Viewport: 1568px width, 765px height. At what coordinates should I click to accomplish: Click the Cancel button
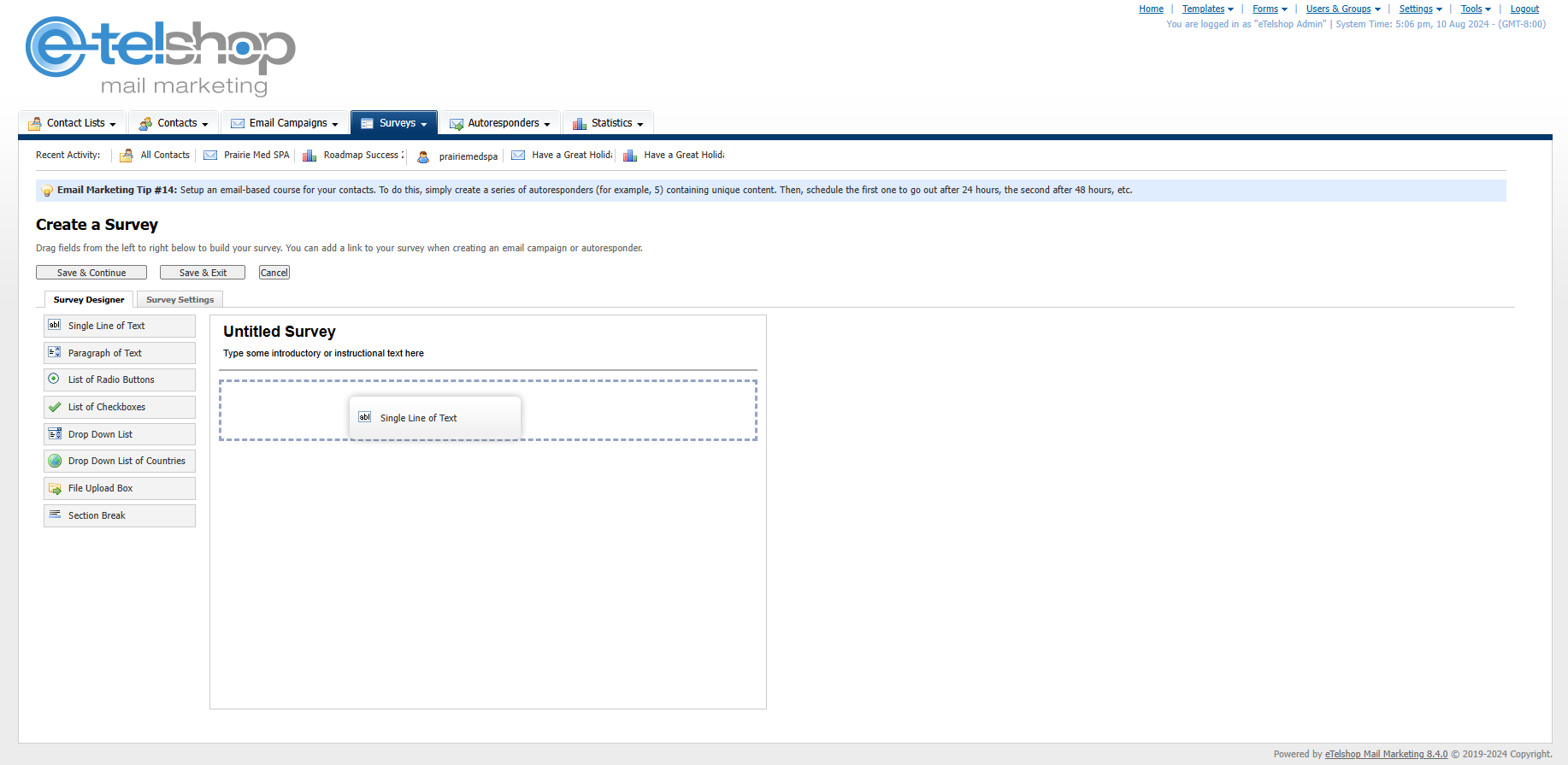(x=274, y=273)
